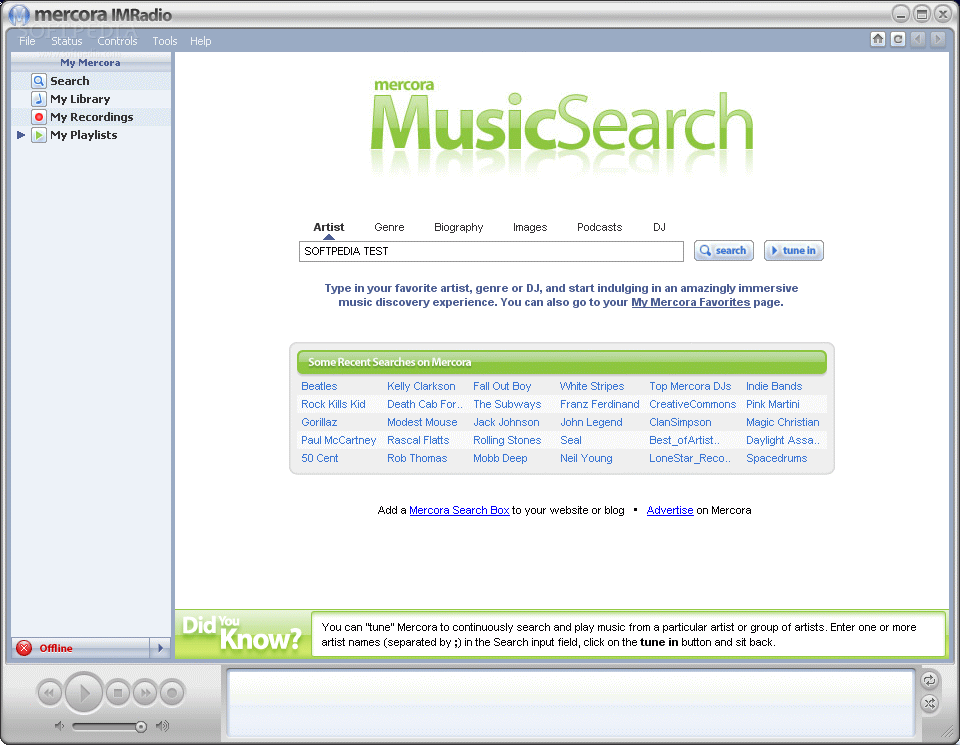The width and height of the screenshot is (960, 745).
Task: Click the loud volume speaker icon
Action: tap(162, 726)
